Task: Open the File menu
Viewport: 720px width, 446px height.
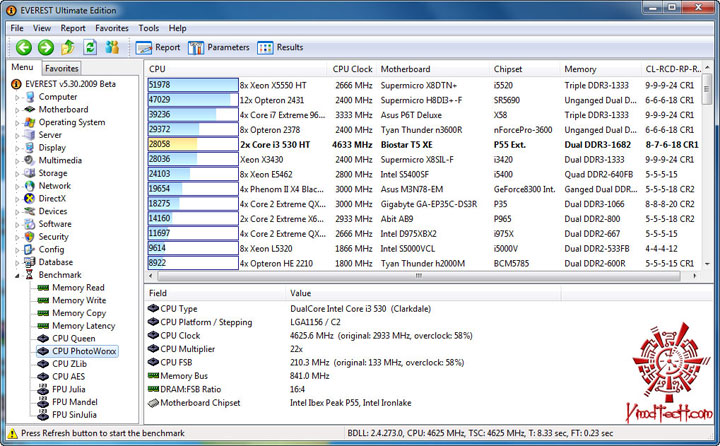Action: pyautogui.click(x=17, y=28)
